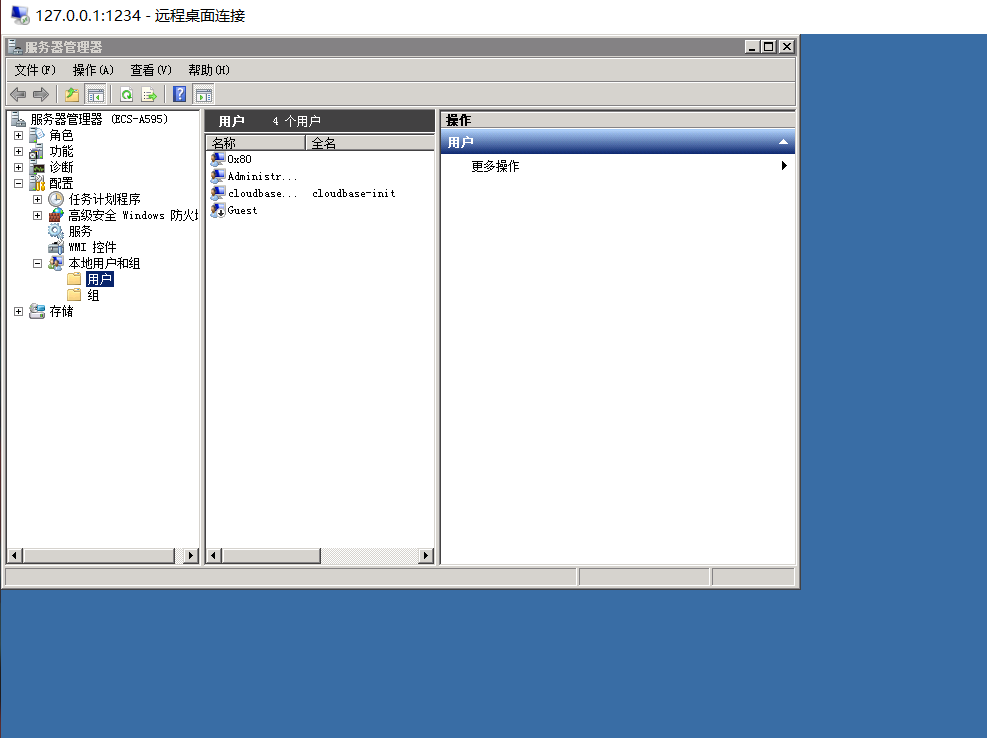
Task: Close the 服务器管理器 window
Action: point(787,47)
